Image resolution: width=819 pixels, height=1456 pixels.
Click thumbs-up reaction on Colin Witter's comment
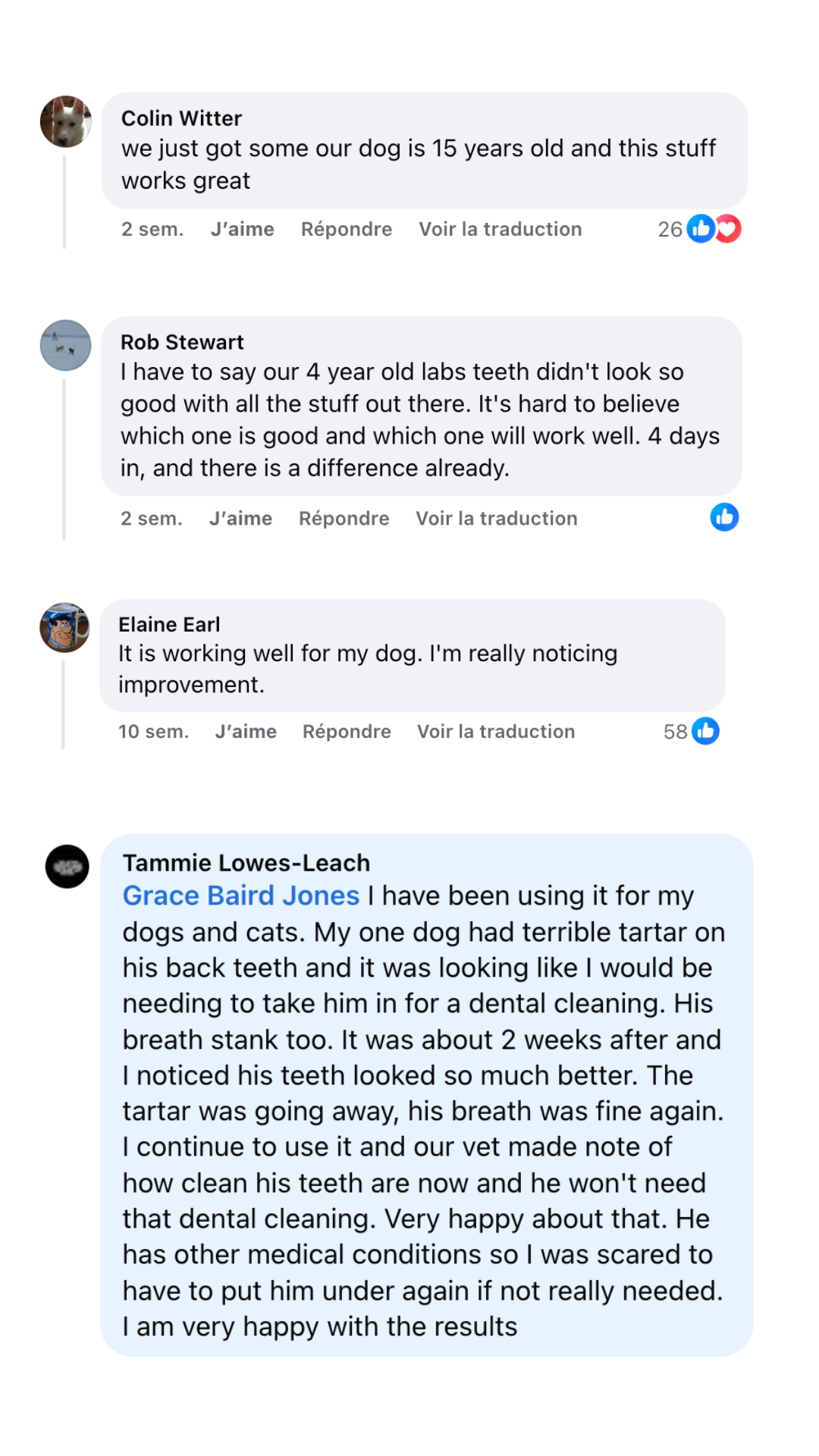pyautogui.click(x=700, y=228)
